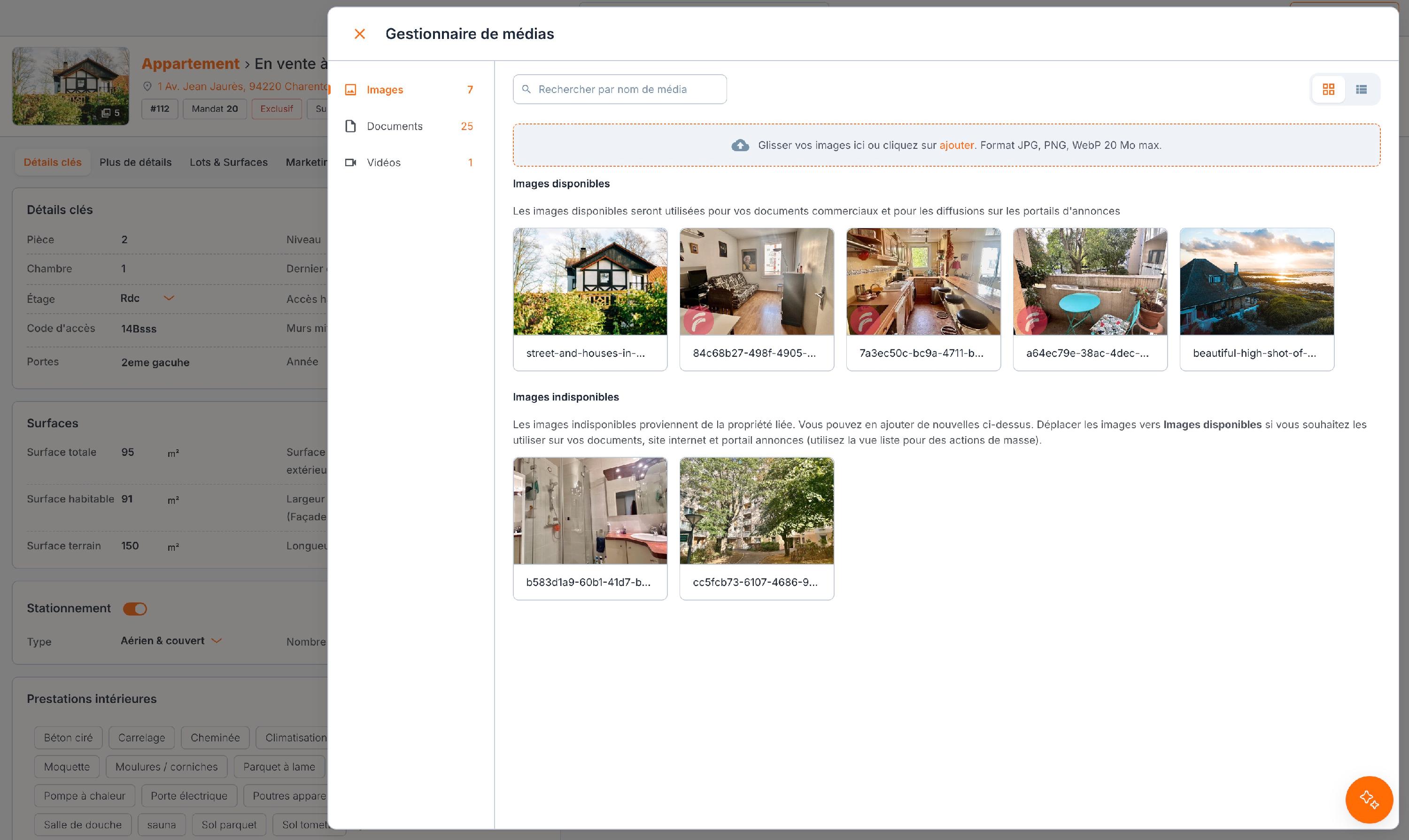Select the Carrelage amenity chip
Image resolution: width=1409 pixels, height=840 pixels.
pos(141,738)
